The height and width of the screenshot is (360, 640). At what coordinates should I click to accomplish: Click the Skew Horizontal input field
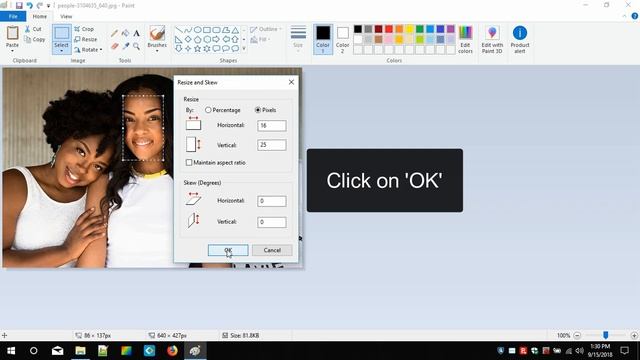(x=272, y=201)
